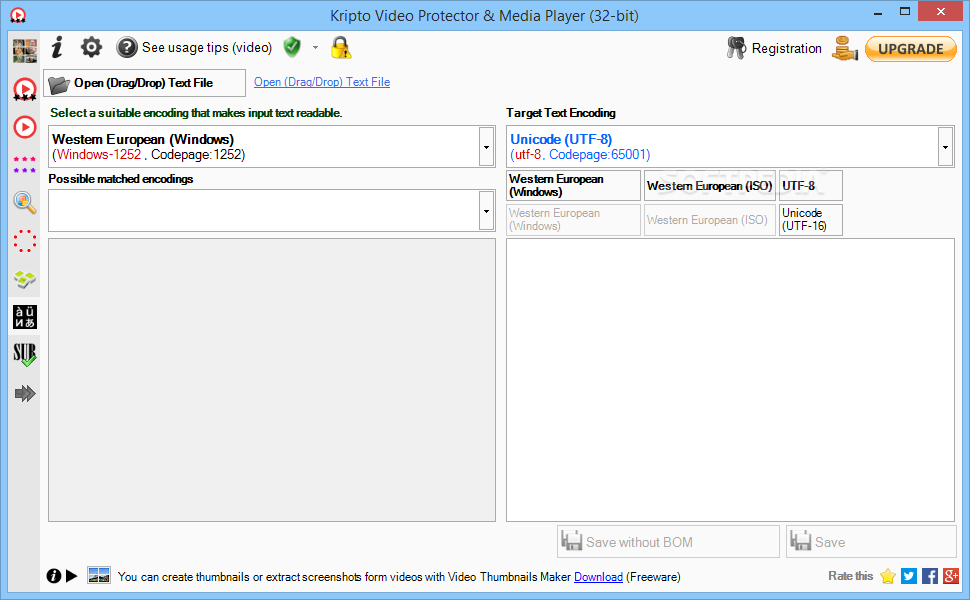Expand the Target Text Encoding Unicode UTF-8 dropdown
Screen dimensions: 970x600
point(945,147)
